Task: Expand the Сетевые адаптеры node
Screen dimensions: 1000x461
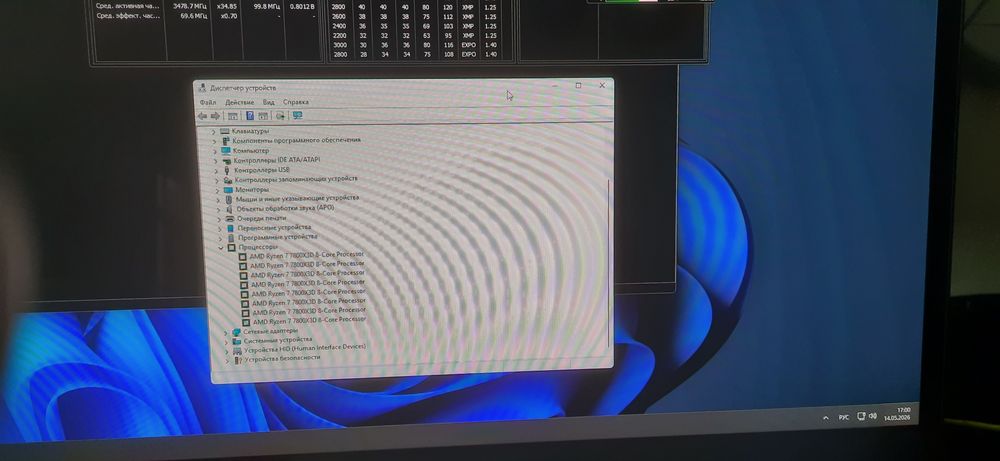Action: [226, 333]
